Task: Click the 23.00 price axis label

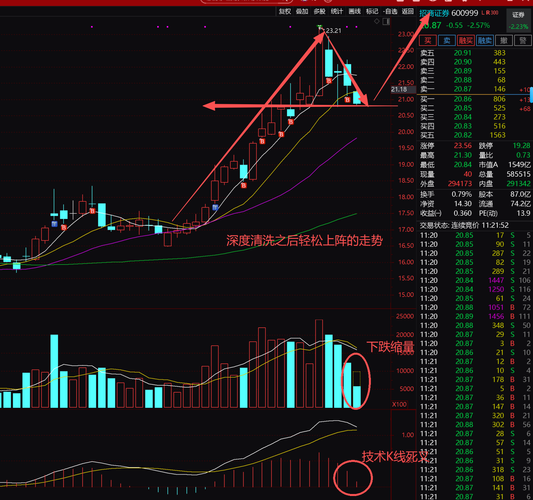Action: pyautogui.click(x=406, y=34)
